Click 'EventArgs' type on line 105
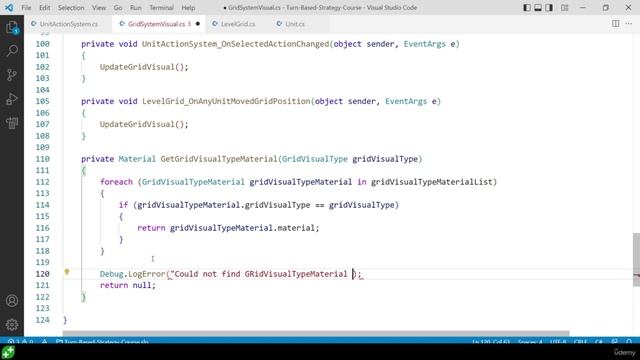 (x=406, y=101)
